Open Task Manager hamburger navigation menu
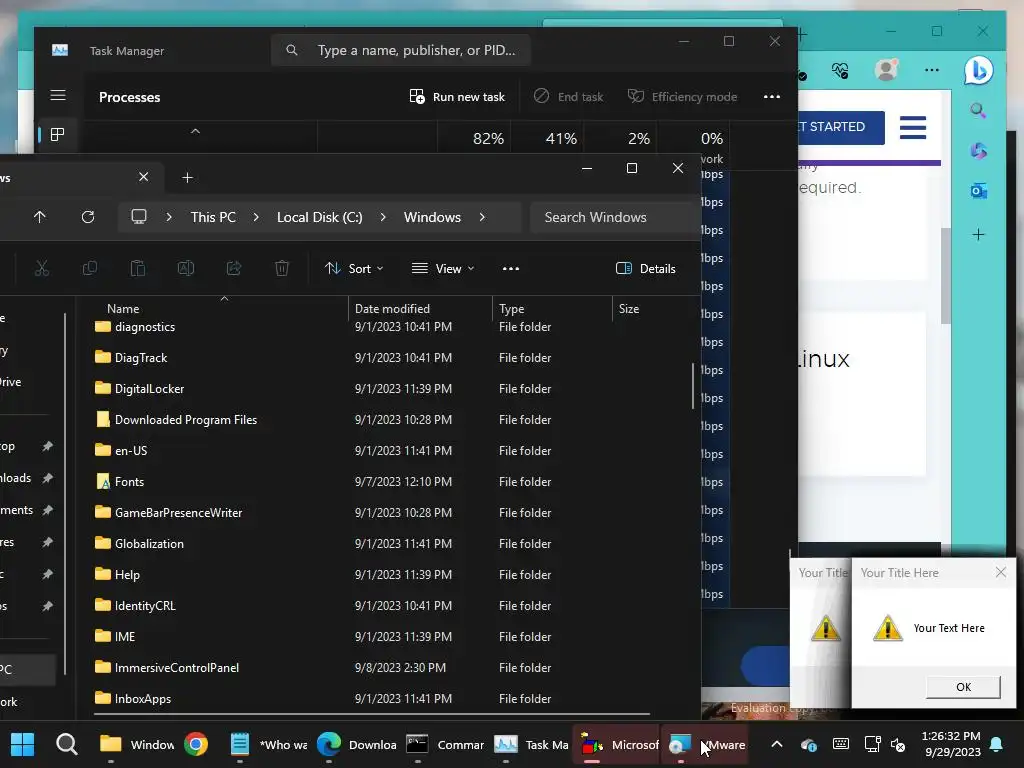This screenshot has height=768, width=1024. click(57, 96)
